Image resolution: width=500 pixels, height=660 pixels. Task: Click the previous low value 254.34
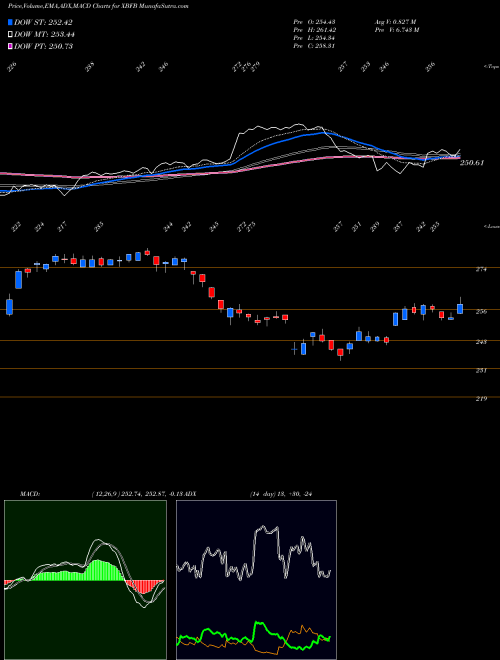coord(324,37)
